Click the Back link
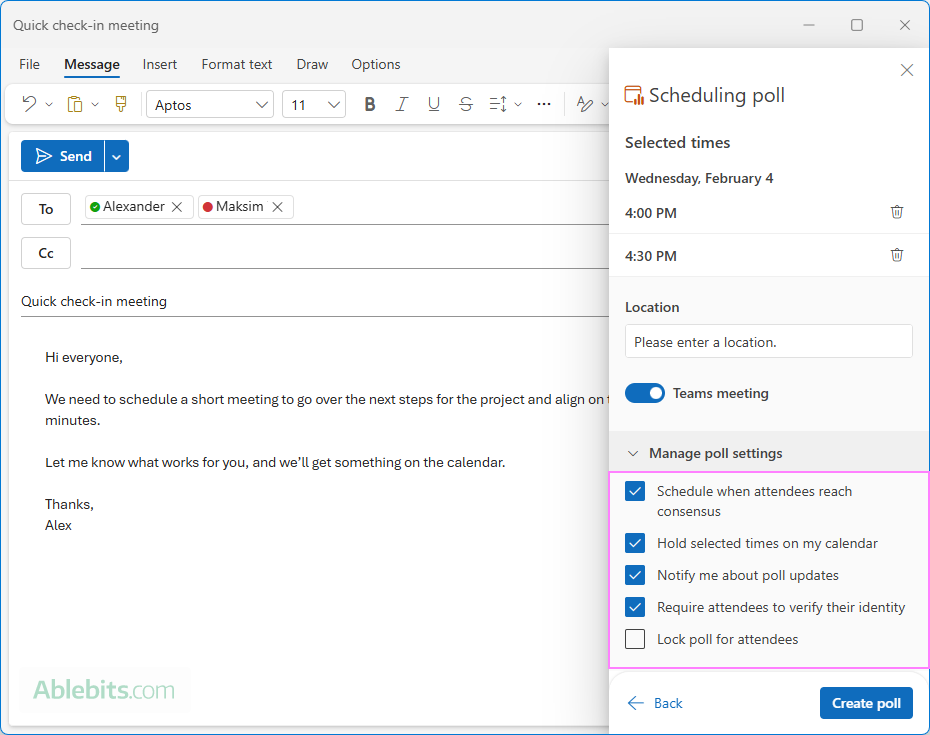Image resolution: width=930 pixels, height=735 pixels. tap(655, 703)
